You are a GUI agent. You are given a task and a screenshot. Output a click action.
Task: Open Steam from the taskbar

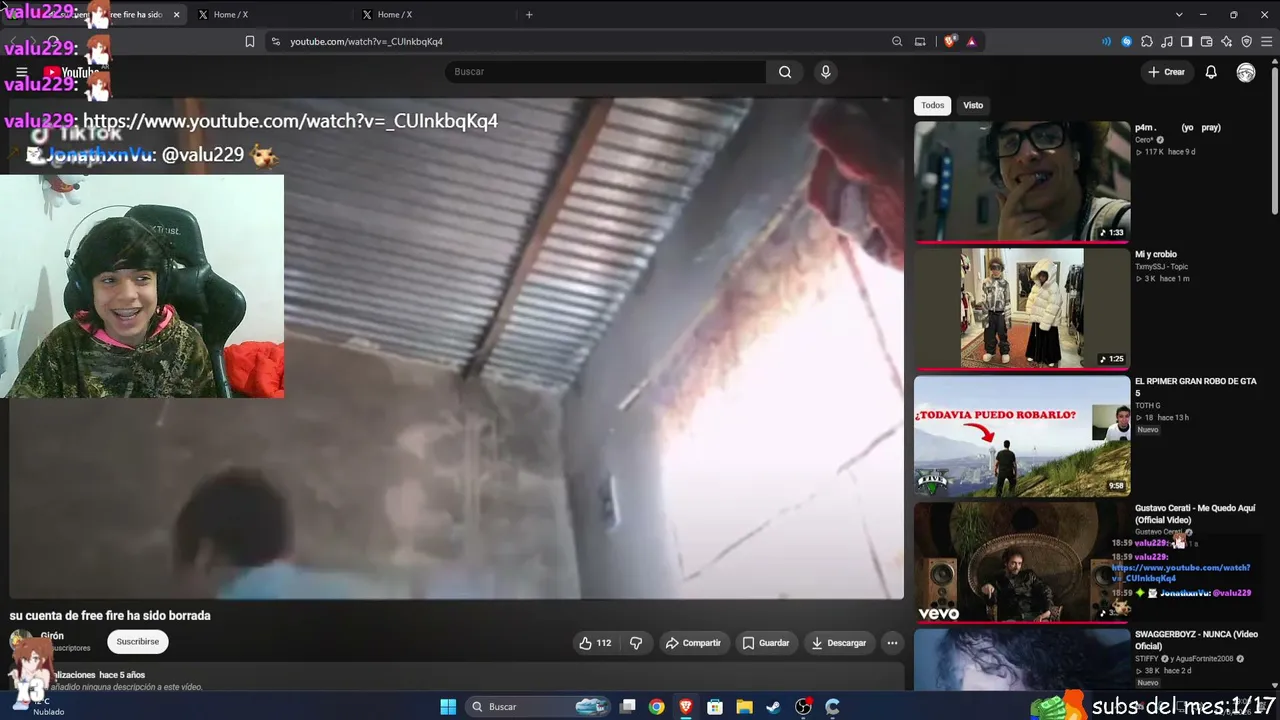(773, 707)
